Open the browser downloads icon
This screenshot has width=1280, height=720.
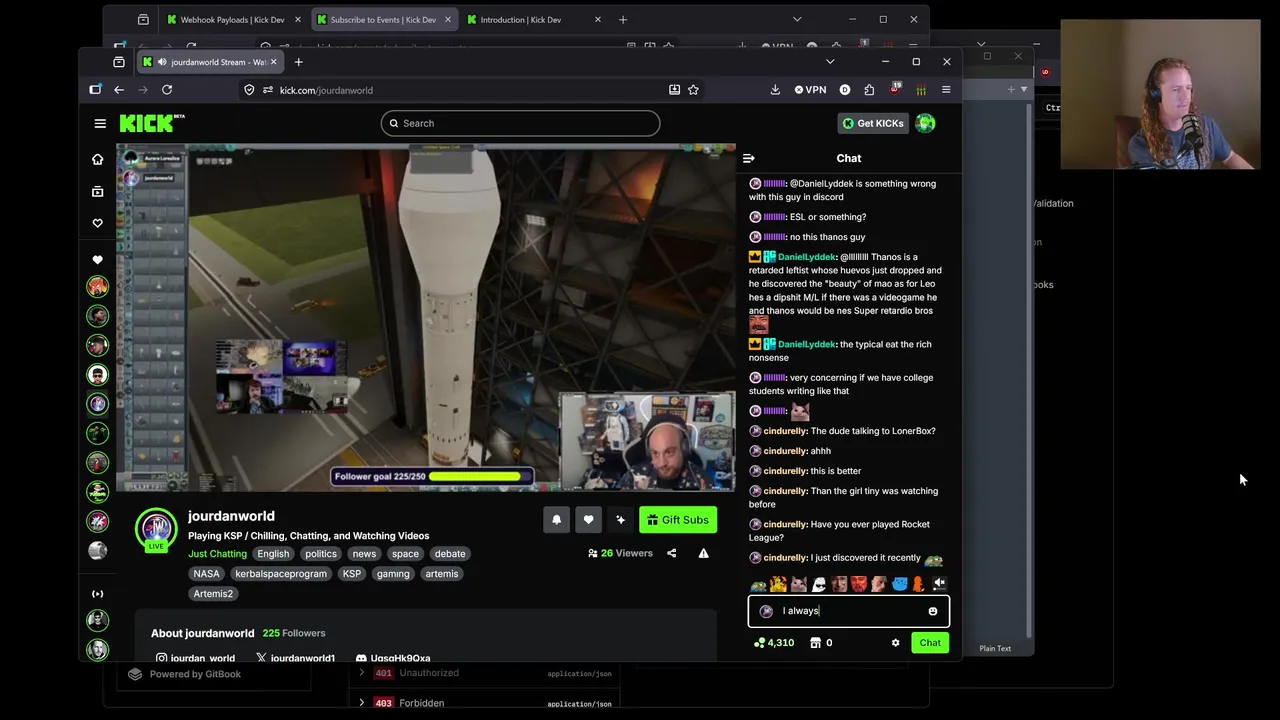tap(775, 90)
